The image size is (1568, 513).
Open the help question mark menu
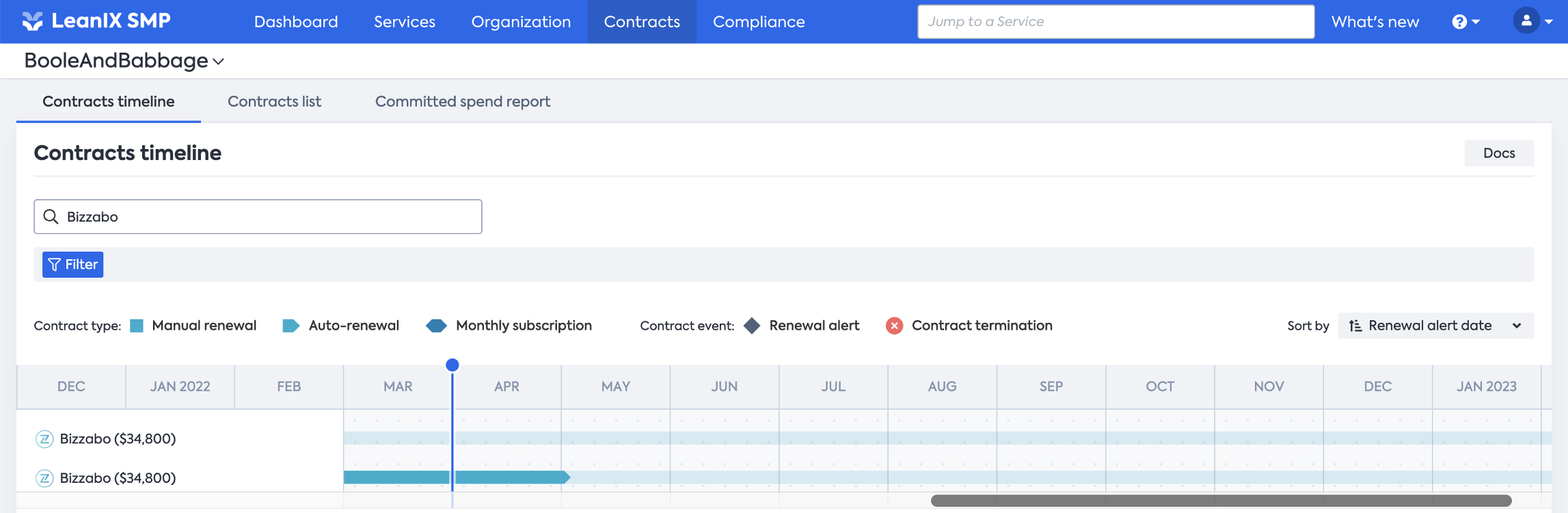click(x=1465, y=22)
